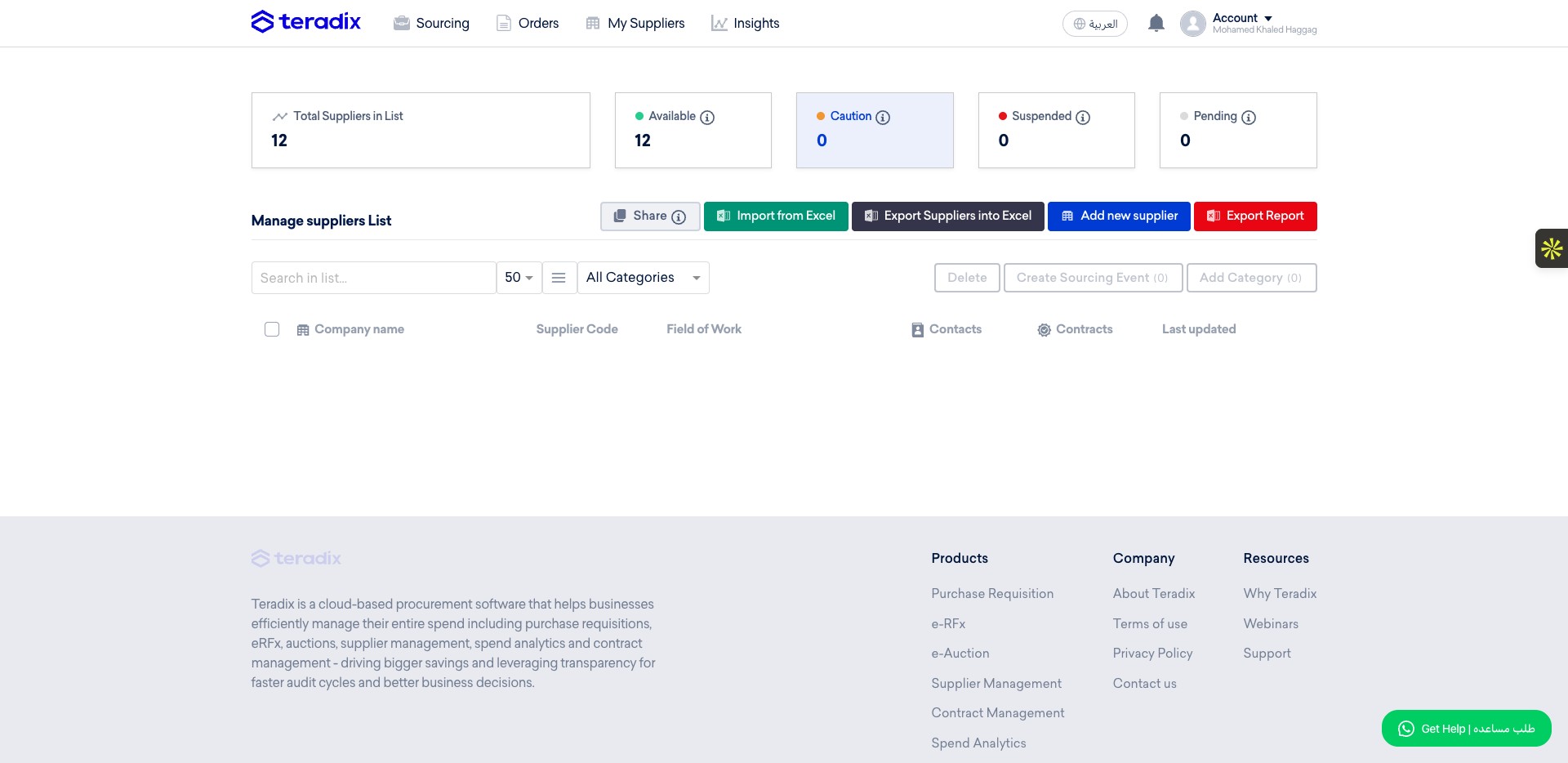Tick the select-all suppliers checkbox
Image resolution: width=1568 pixels, height=763 pixels.
(x=272, y=329)
